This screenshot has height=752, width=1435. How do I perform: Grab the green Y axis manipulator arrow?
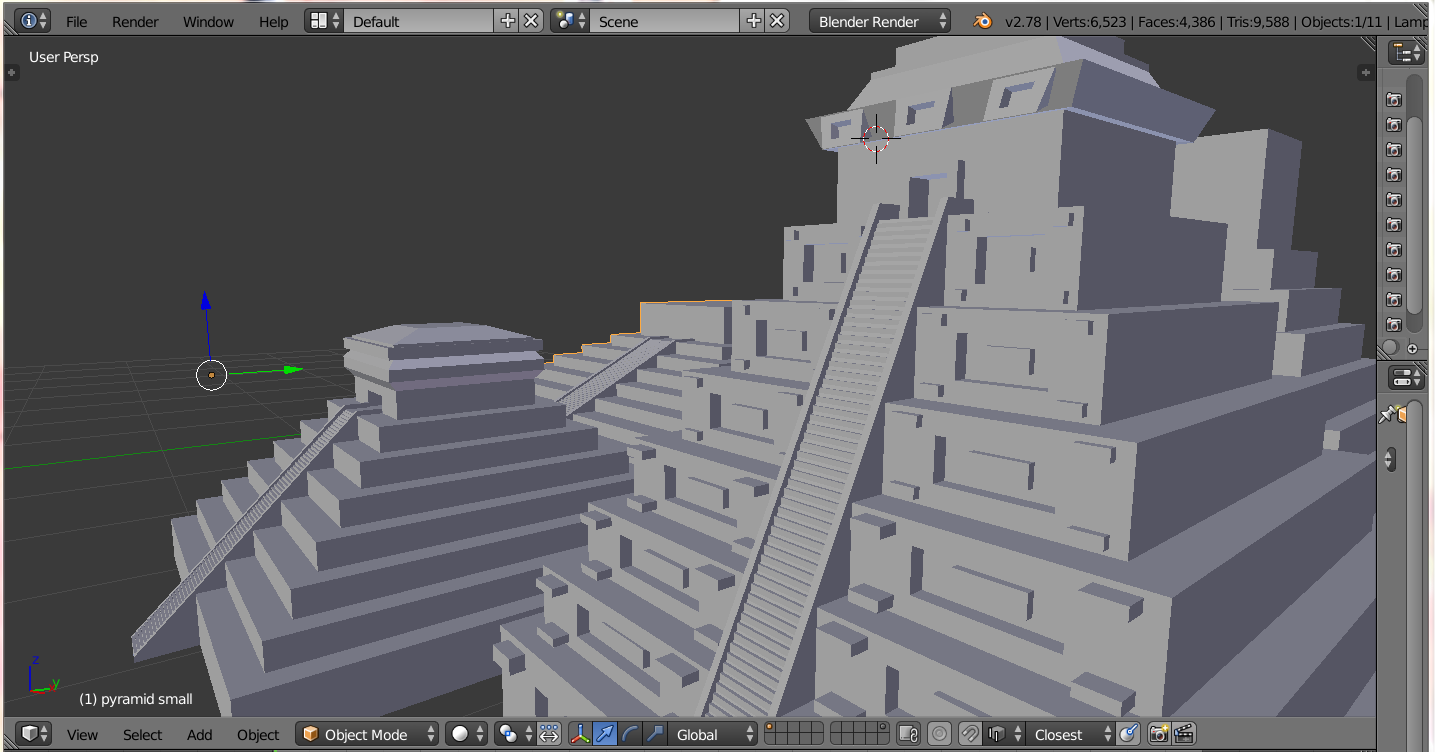pyautogui.click(x=291, y=370)
